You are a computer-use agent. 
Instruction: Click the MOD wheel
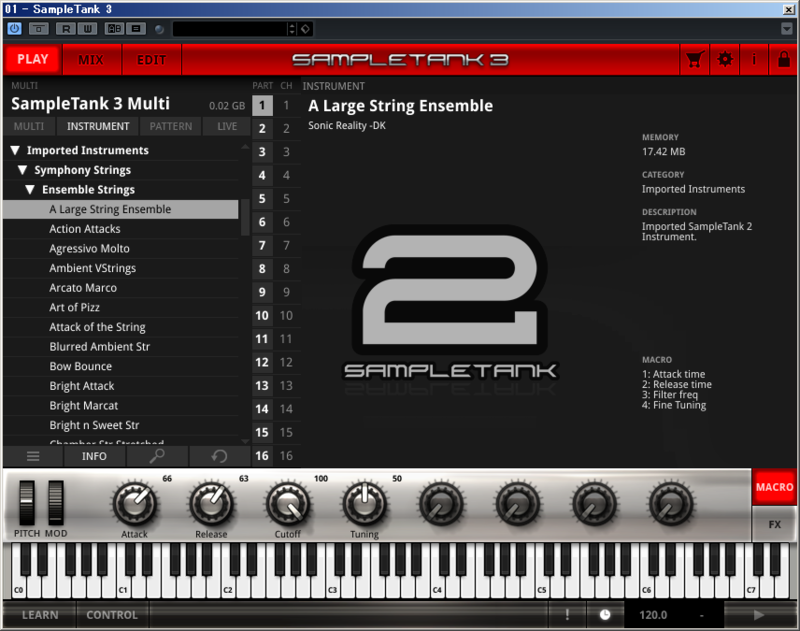tap(56, 503)
